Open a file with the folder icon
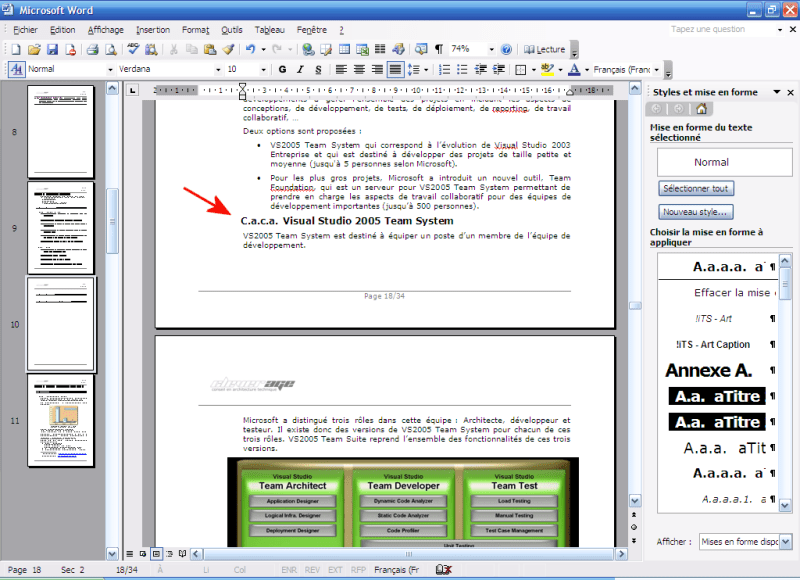This screenshot has height=580, width=800. point(34,49)
